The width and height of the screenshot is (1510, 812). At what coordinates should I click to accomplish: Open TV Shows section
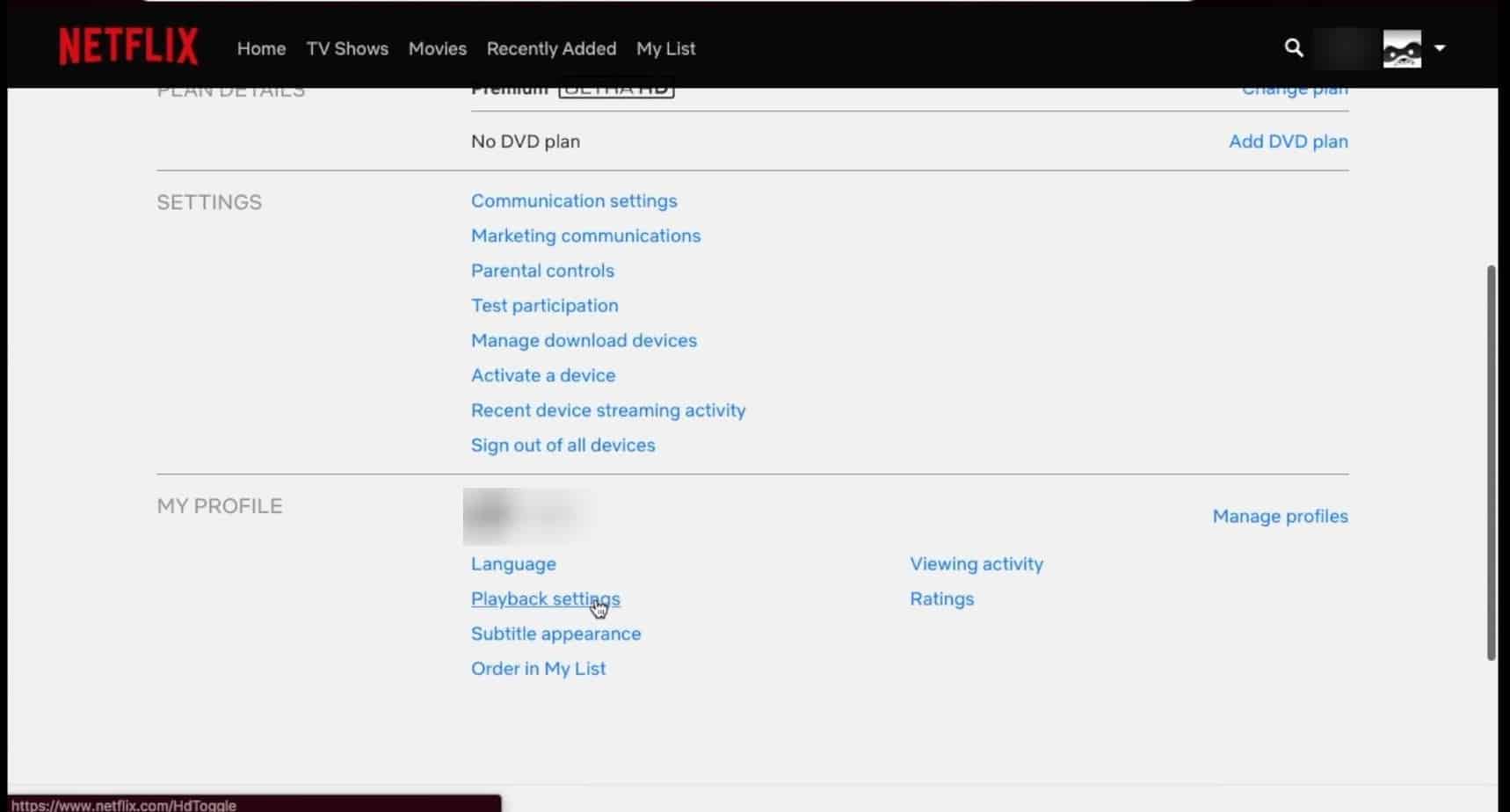pyautogui.click(x=347, y=49)
